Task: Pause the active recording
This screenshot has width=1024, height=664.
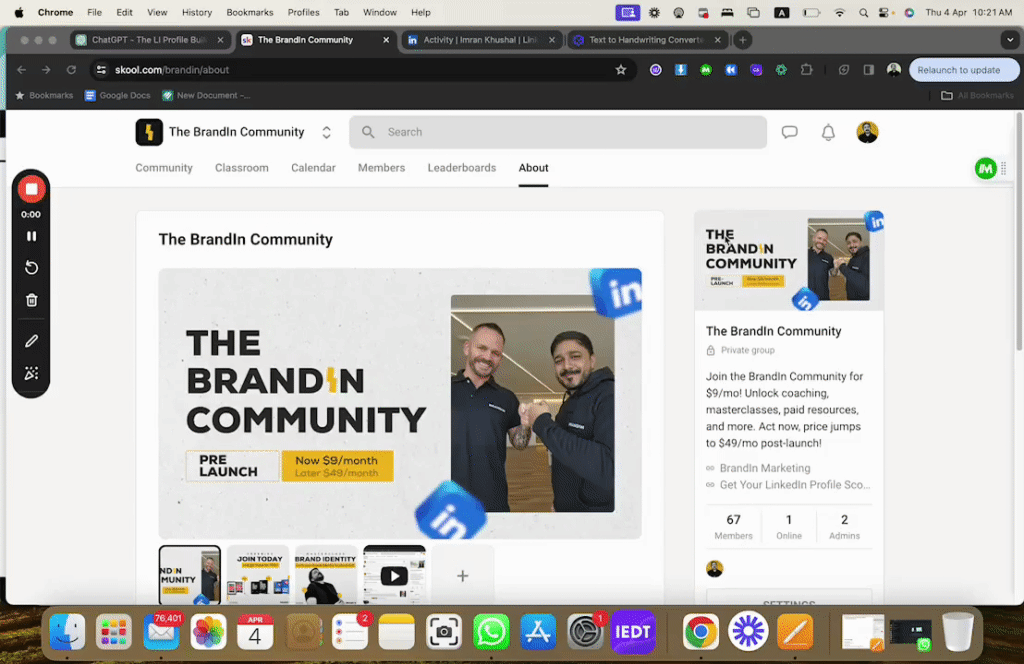Action: [x=30, y=236]
